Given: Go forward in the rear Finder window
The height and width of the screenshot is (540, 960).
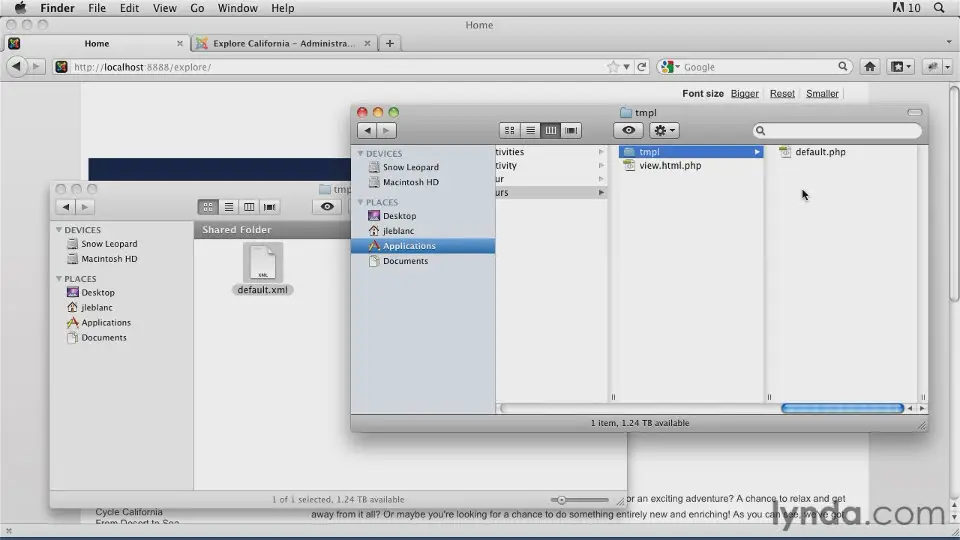Looking at the screenshot, I should tap(84, 207).
